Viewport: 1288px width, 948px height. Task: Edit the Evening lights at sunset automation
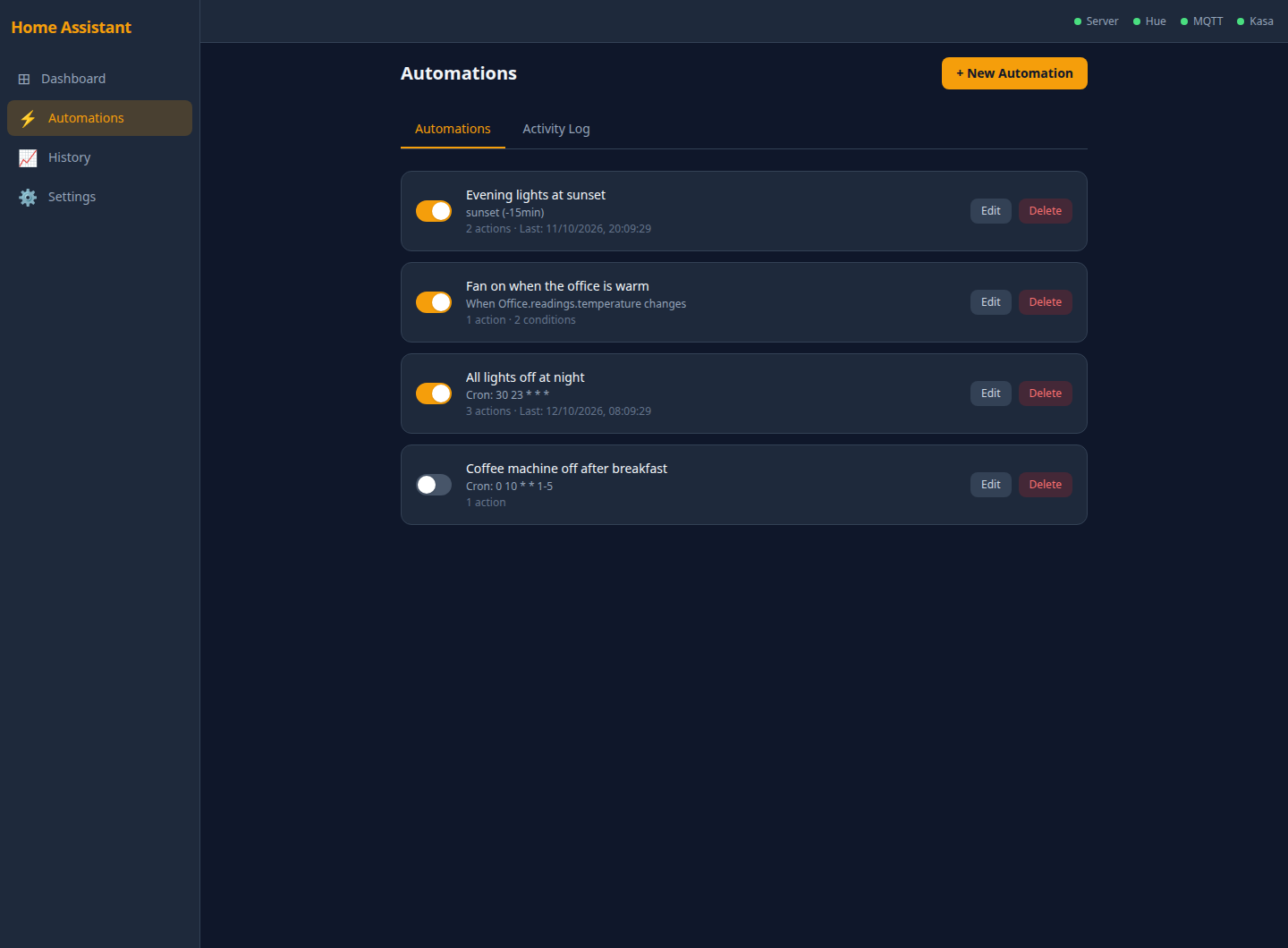(x=991, y=211)
